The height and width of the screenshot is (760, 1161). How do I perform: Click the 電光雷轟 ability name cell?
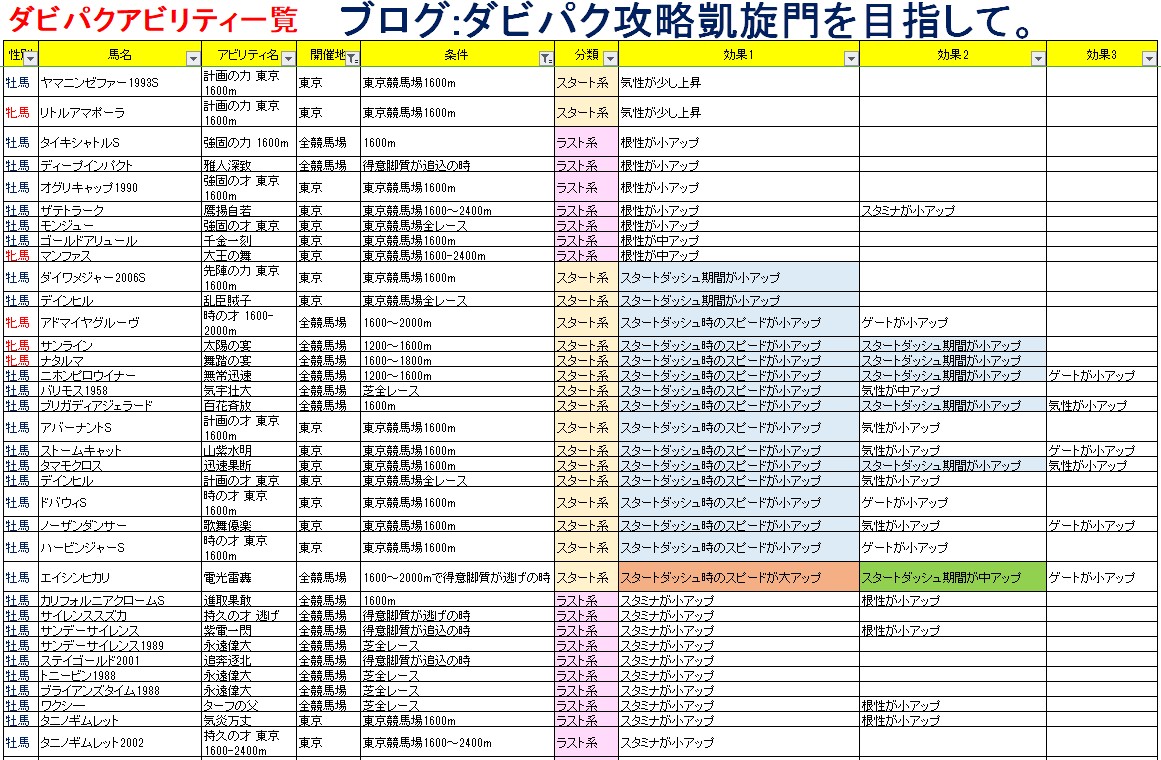click(x=249, y=577)
